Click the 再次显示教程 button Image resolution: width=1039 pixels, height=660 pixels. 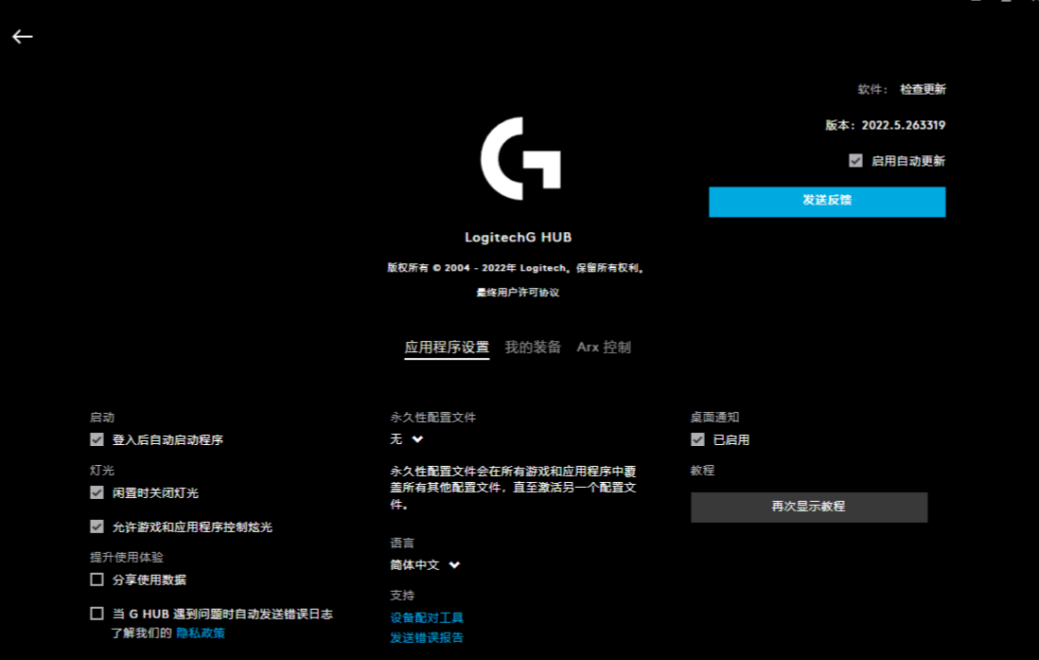(x=809, y=507)
